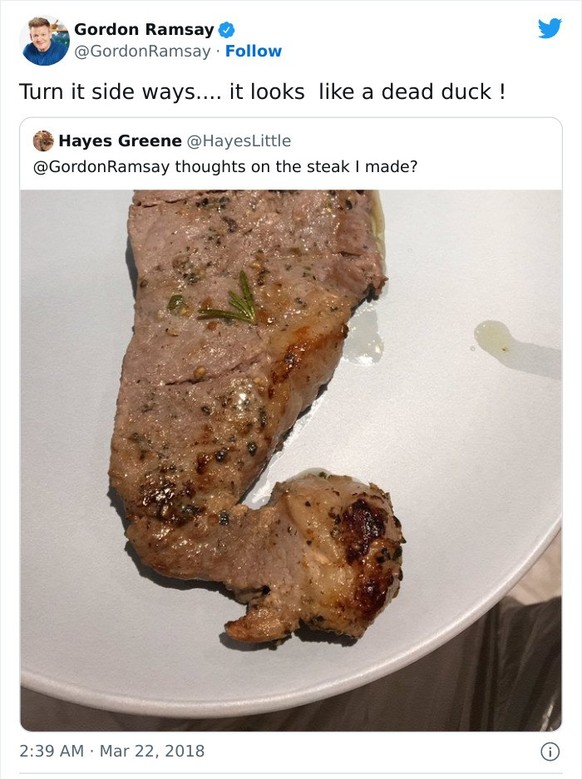This screenshot has height=779, width=582.
Task: Open the Mar 22, 2018 date link
Action: click(x=152, y=751)
